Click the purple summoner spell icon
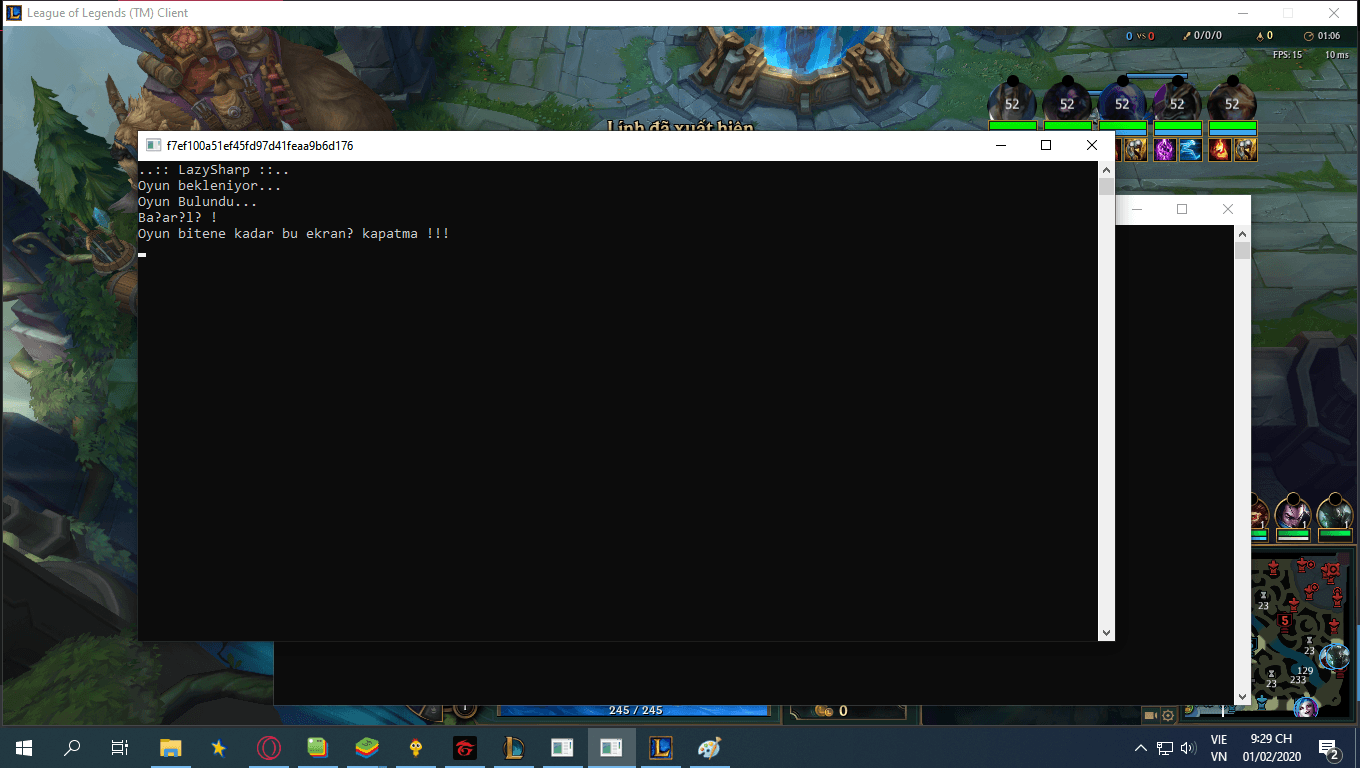The image size is (1360, 768). [x=1166, y=149]
